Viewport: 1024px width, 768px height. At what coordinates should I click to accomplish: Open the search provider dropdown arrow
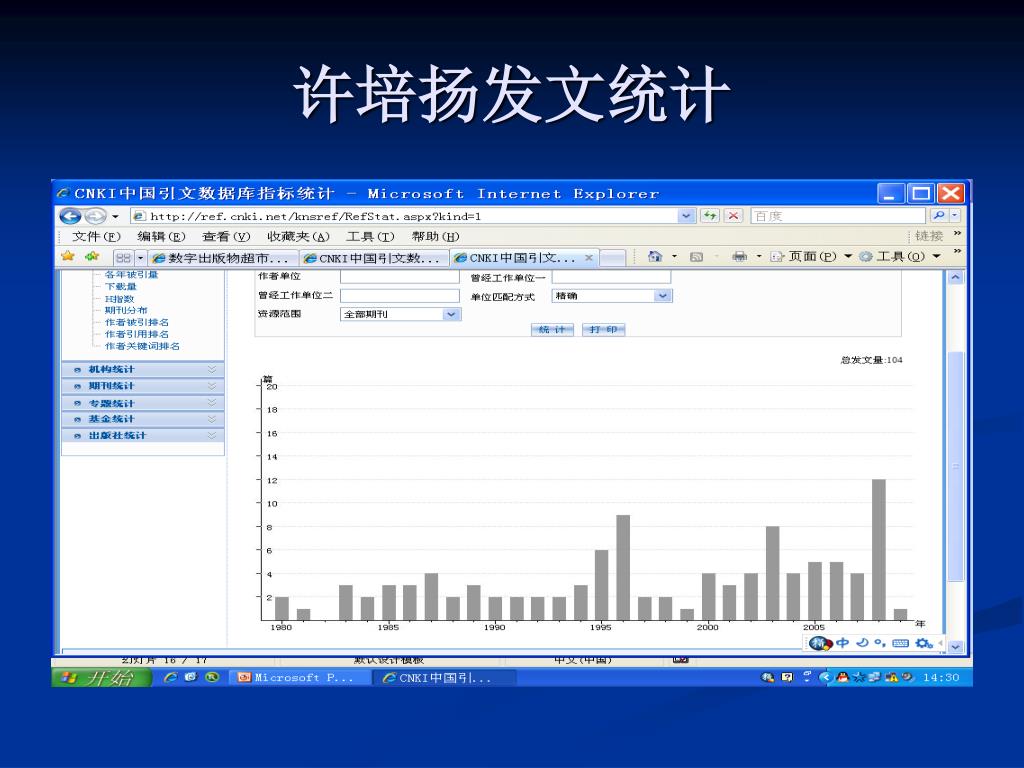pos(955,216)
